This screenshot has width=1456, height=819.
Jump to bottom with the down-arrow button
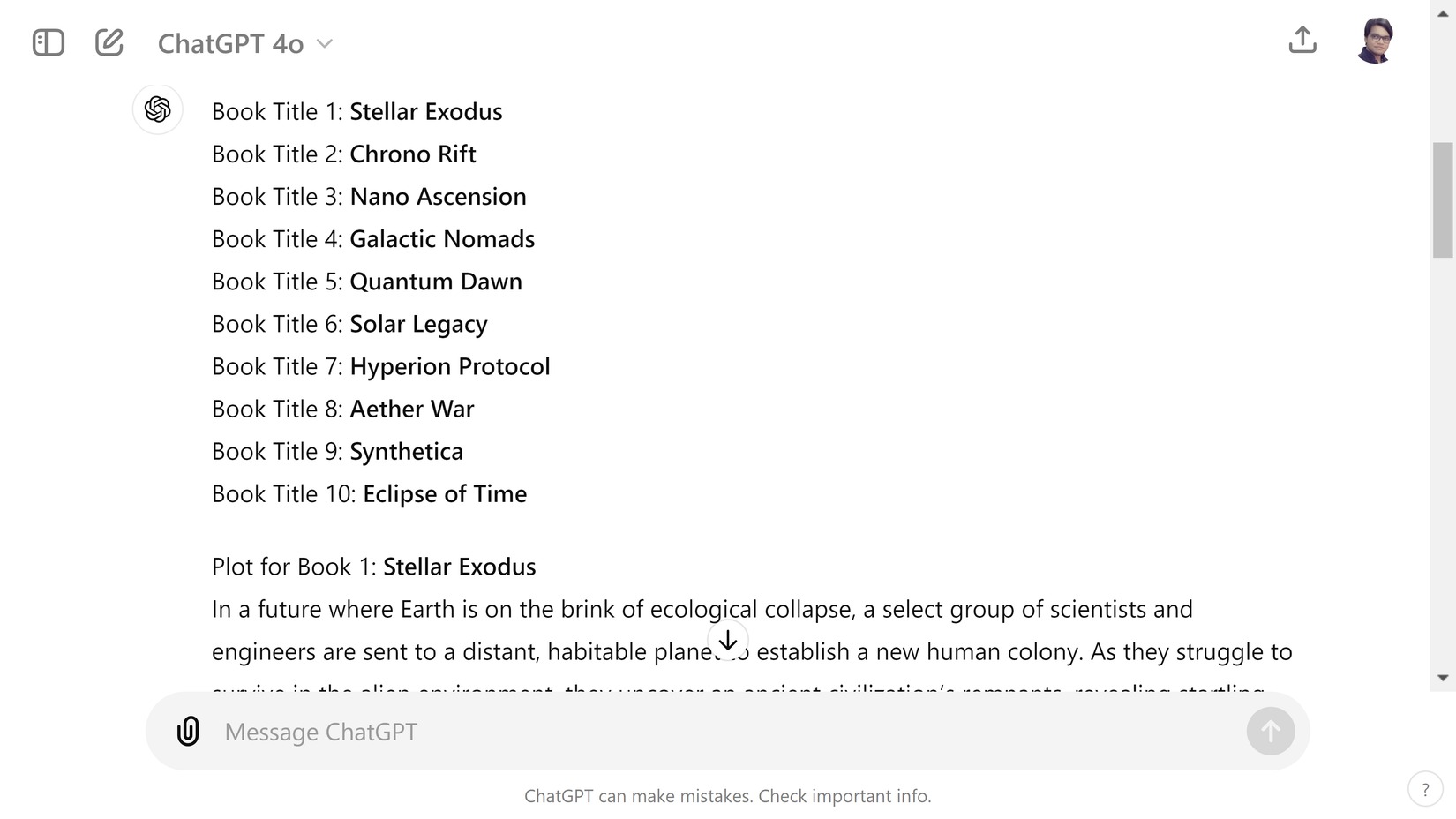click(x=728, y=641)
